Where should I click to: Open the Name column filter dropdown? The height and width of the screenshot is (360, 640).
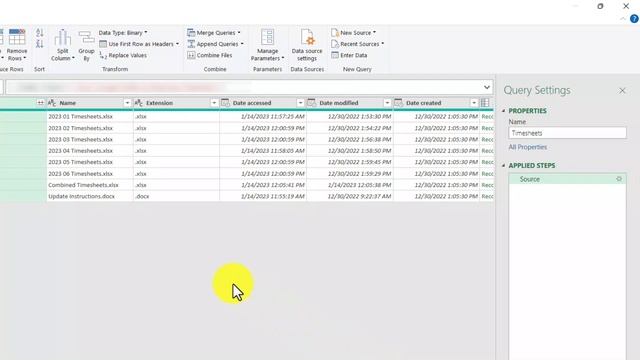[x=127, y=103]
